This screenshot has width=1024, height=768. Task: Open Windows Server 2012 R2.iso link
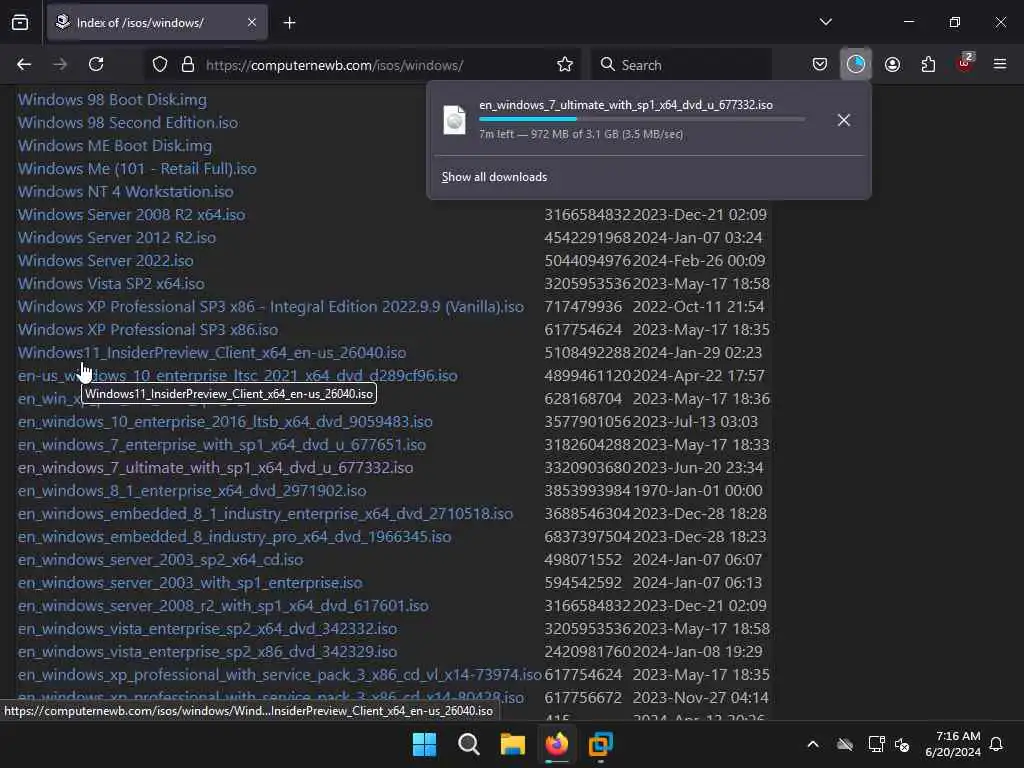pyautogui.click(x=117, y=238)
